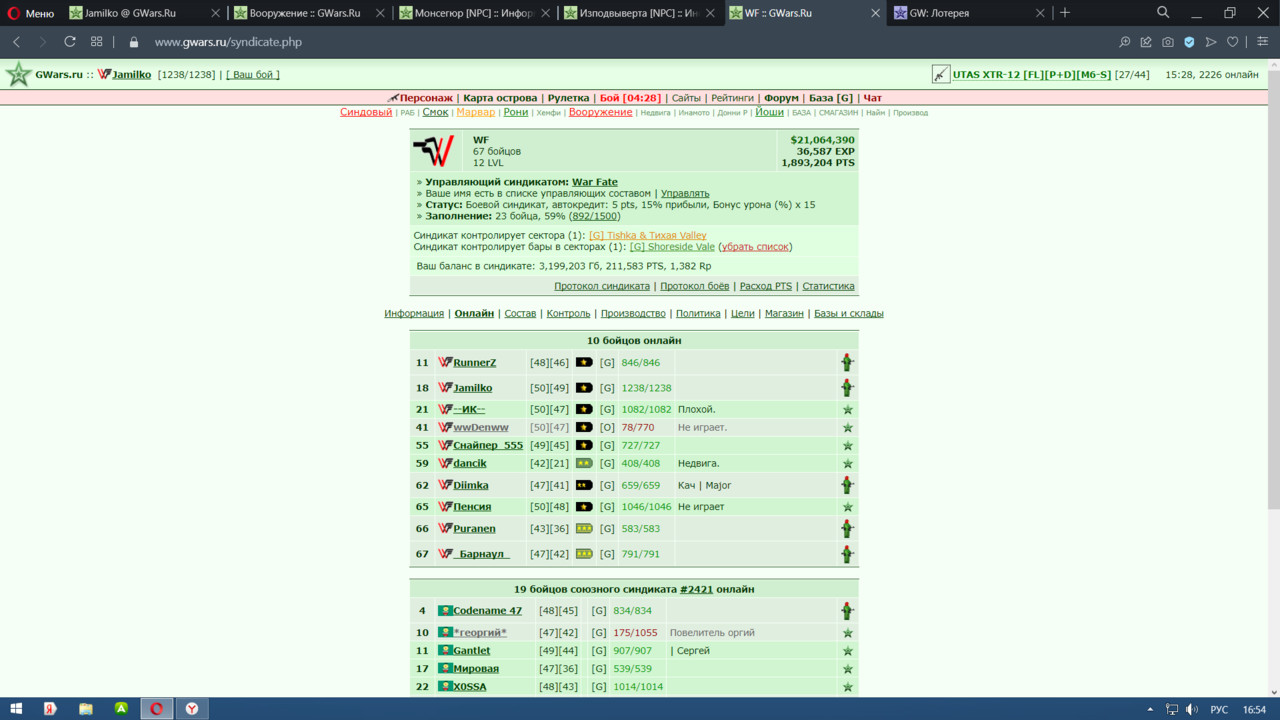Add page to bookmarks heart icon
The image size is (1280, 720).
[1233, 42]
